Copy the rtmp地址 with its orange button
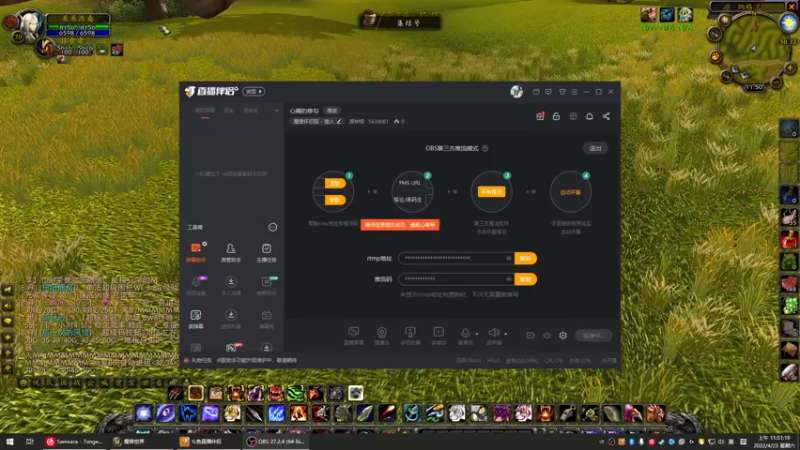This screenshot has width=800, height=450. coord(526,258)
